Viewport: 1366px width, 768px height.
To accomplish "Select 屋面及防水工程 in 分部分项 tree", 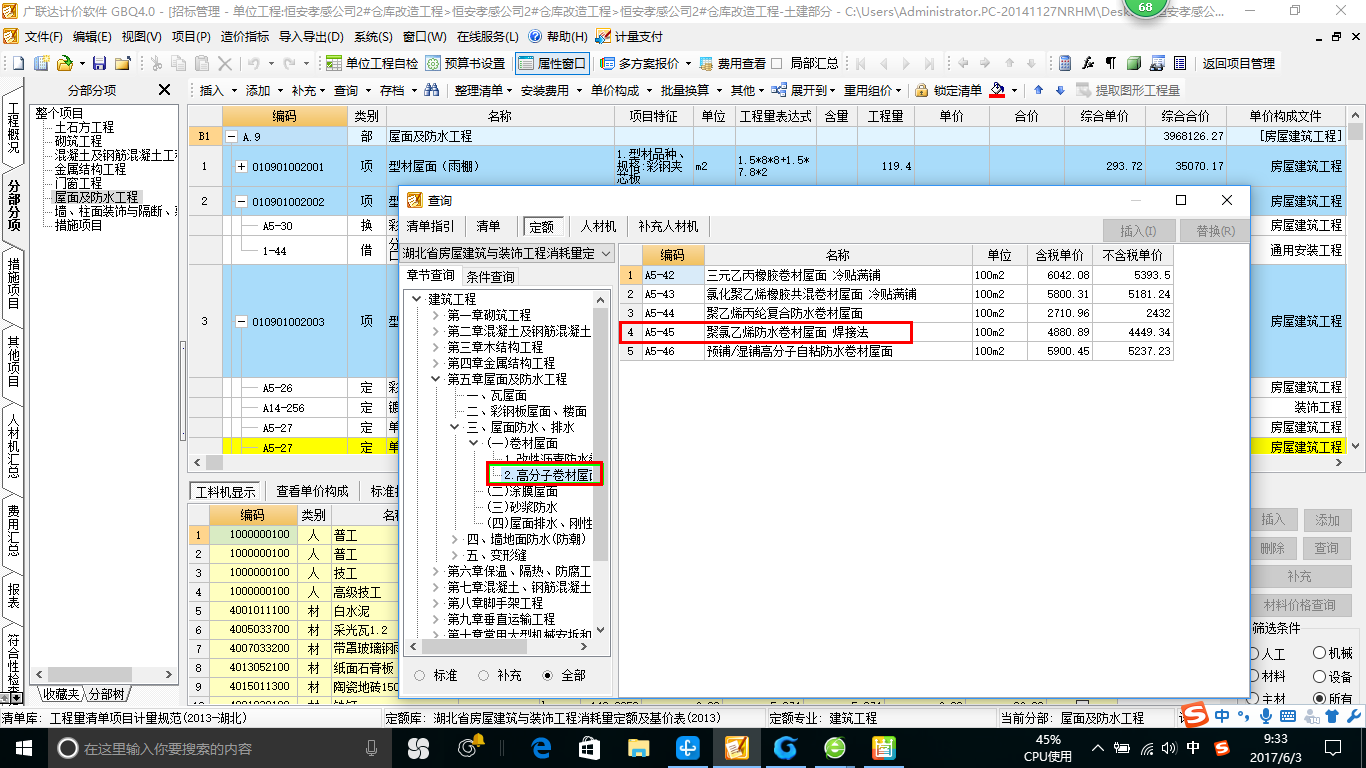I will [x=96, y=197].
